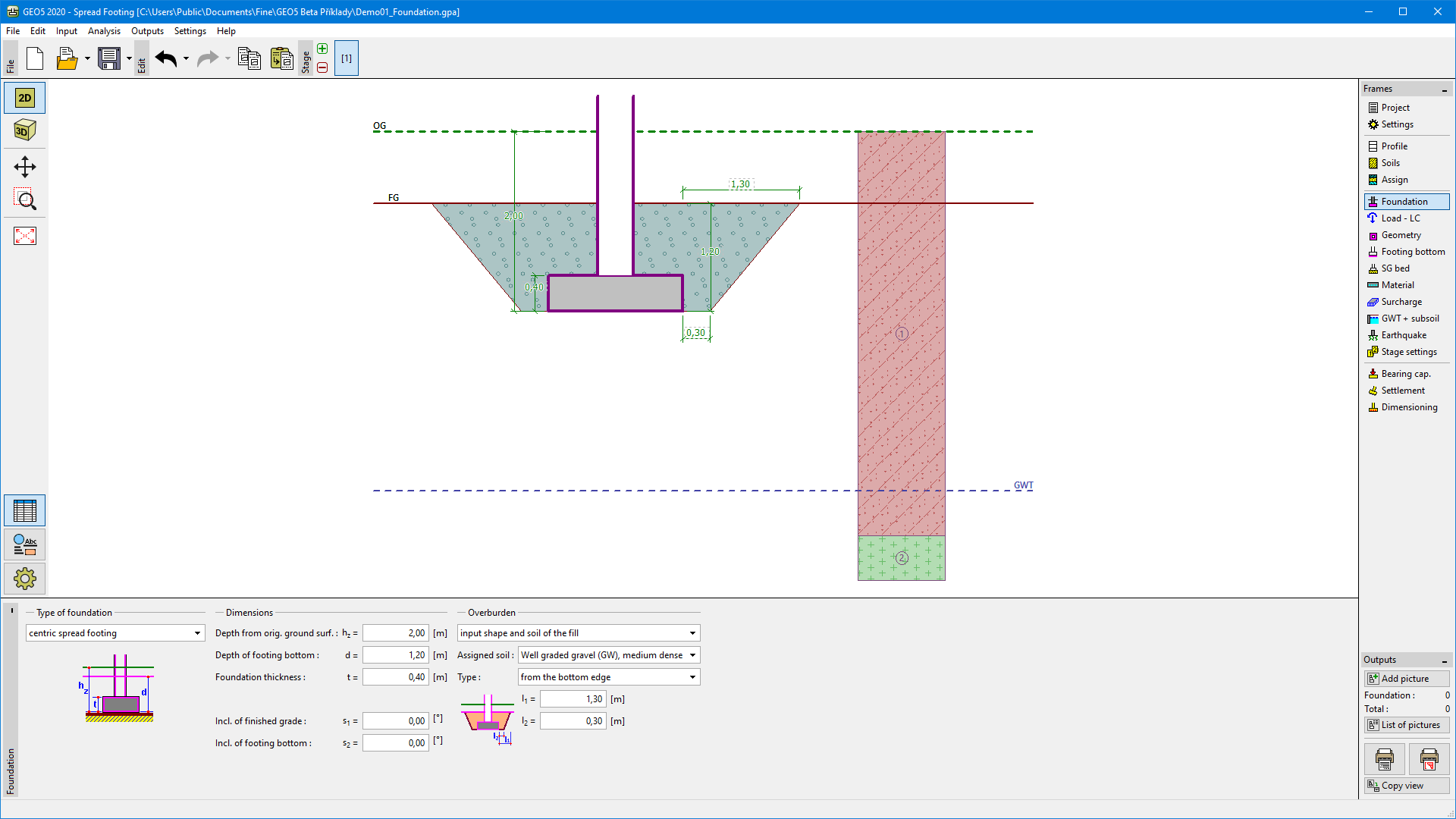Open the Edit menu

(x=38, y=31)
